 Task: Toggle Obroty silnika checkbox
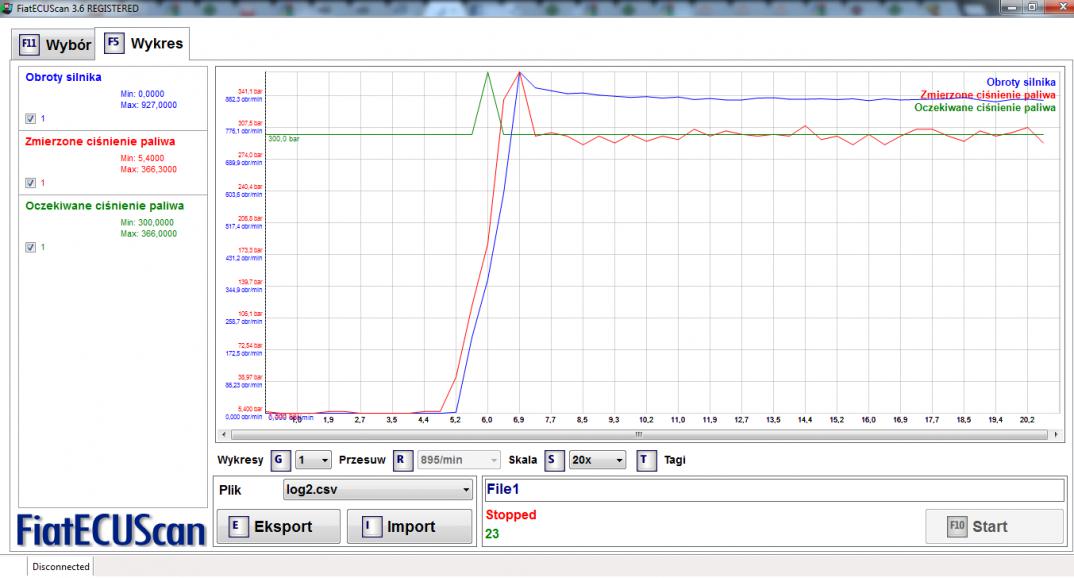pyautogui.click(x=30, y=118)
